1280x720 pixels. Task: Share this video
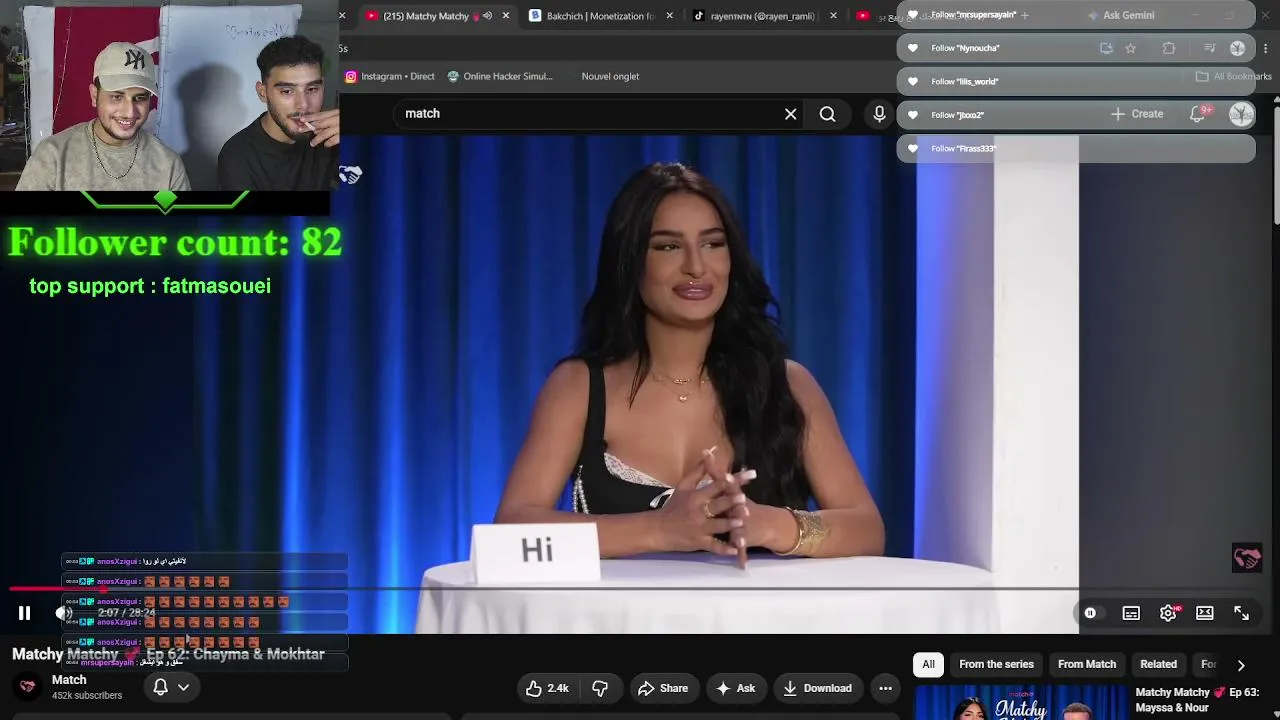663,688
